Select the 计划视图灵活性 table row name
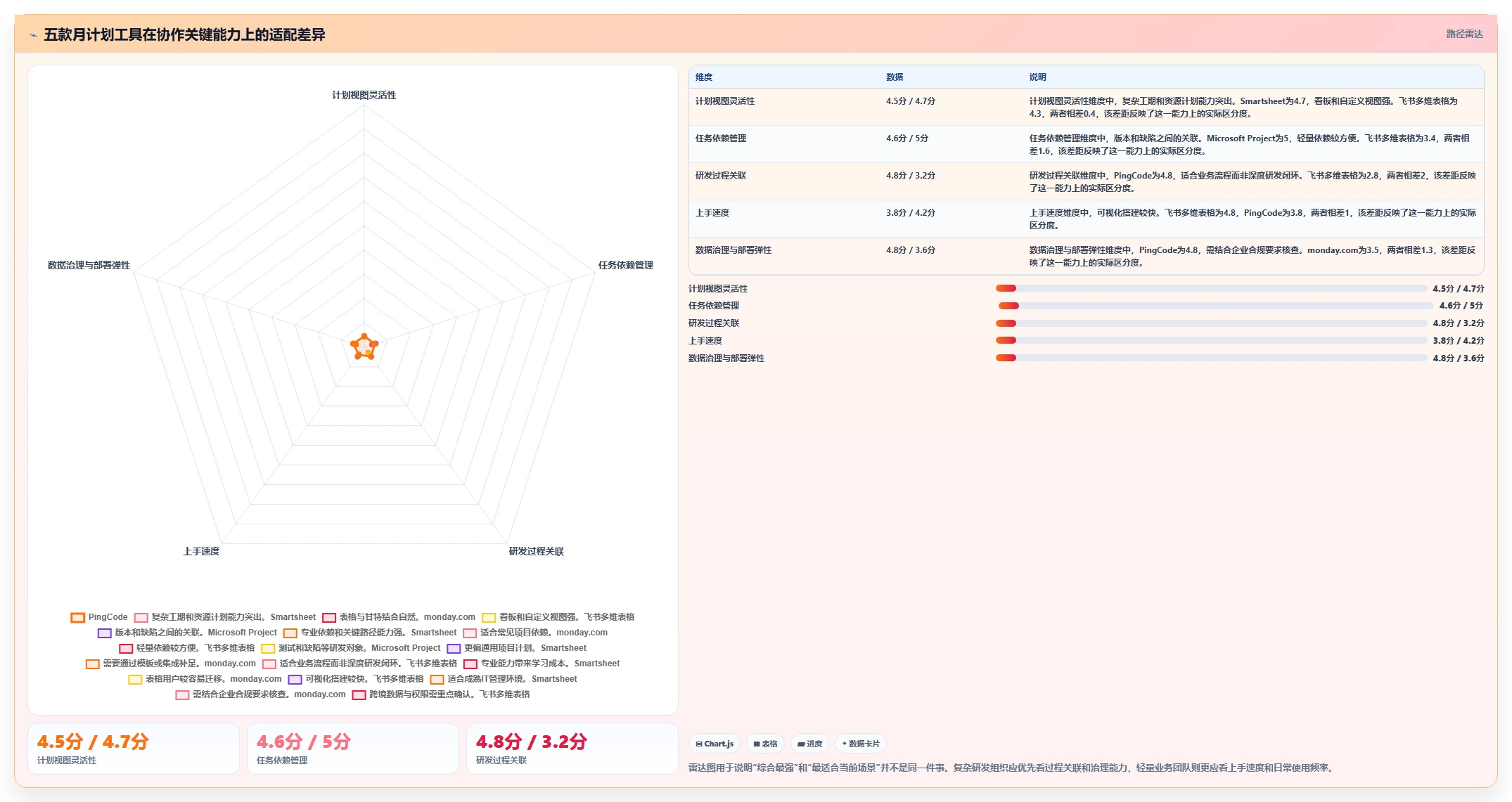Viewport: 1512px width, 802px height. pos(725,101)
